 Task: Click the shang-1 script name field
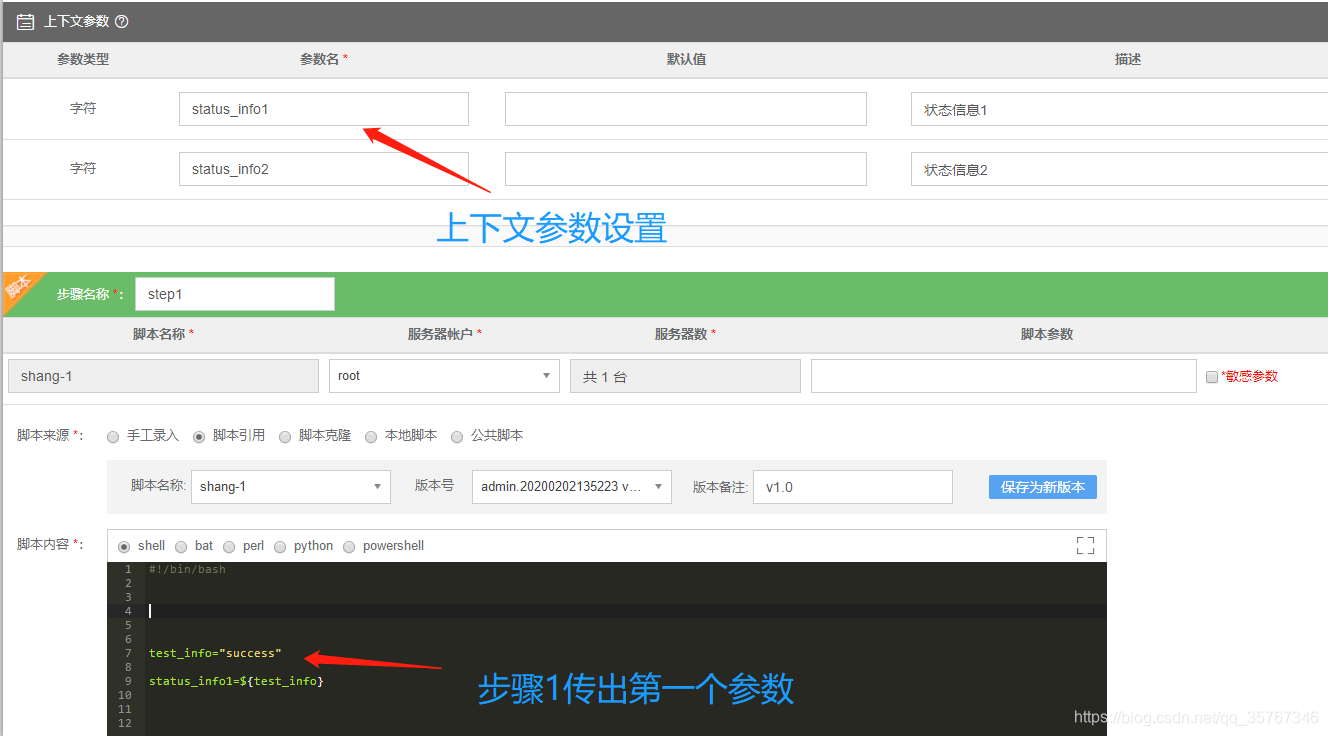tap(163, 376)
